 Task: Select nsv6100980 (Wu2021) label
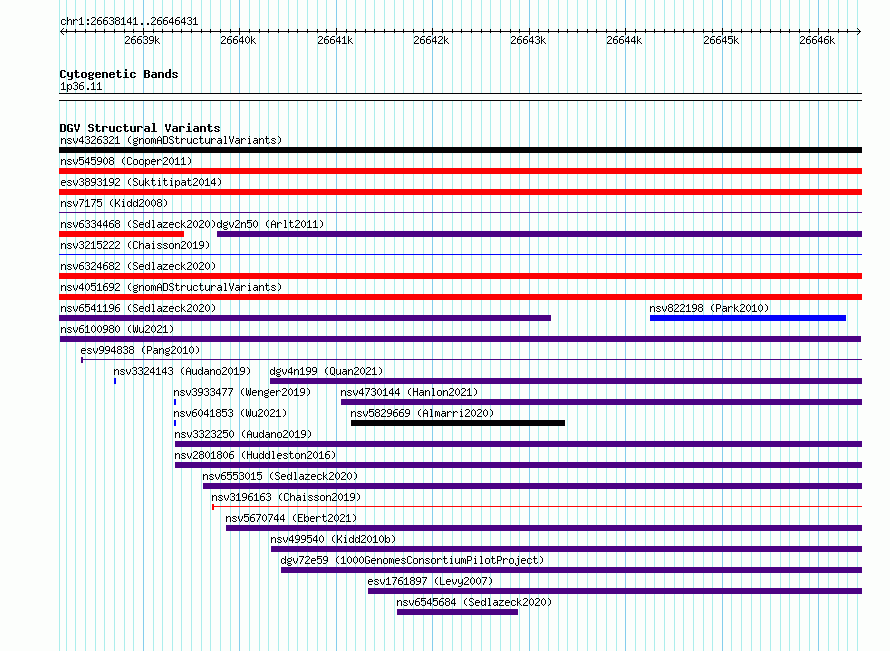(x=117, y=329)
